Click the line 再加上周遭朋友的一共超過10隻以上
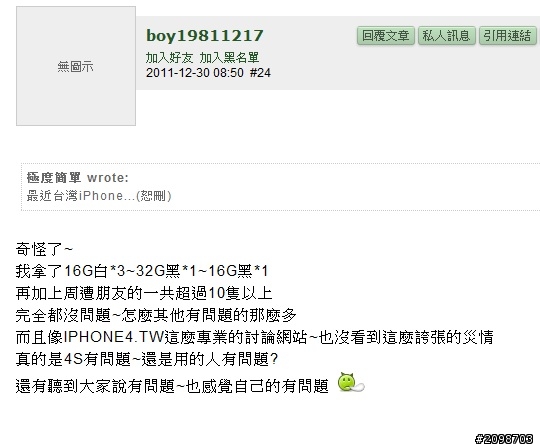This screenshot has height=447, width=540. 144,293
